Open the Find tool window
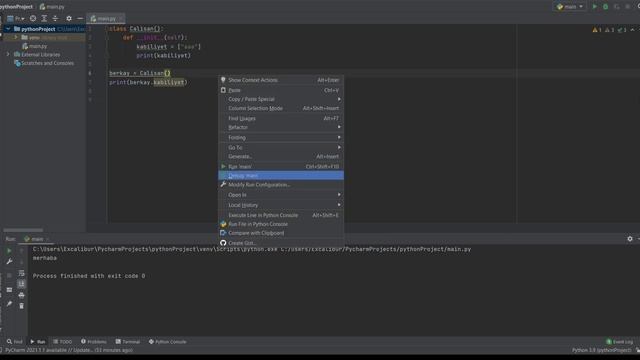The width and height of the screenshot is (640, 360). pyautogui.click(x=15, y=342)
